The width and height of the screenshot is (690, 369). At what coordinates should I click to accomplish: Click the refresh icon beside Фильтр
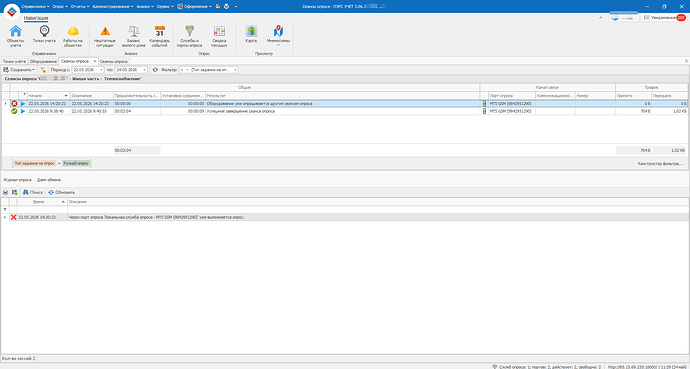point(155,70)
